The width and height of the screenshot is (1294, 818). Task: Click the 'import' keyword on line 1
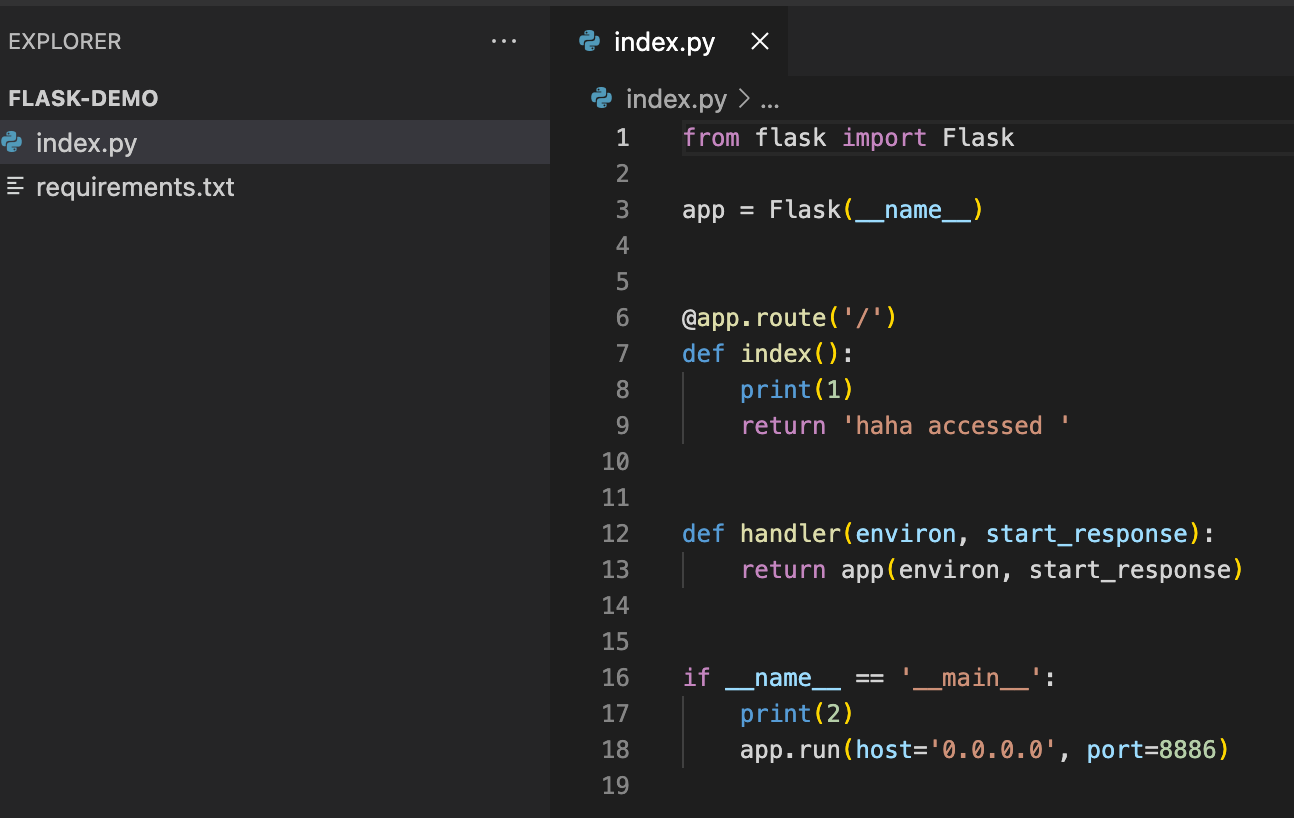[884, 137]
